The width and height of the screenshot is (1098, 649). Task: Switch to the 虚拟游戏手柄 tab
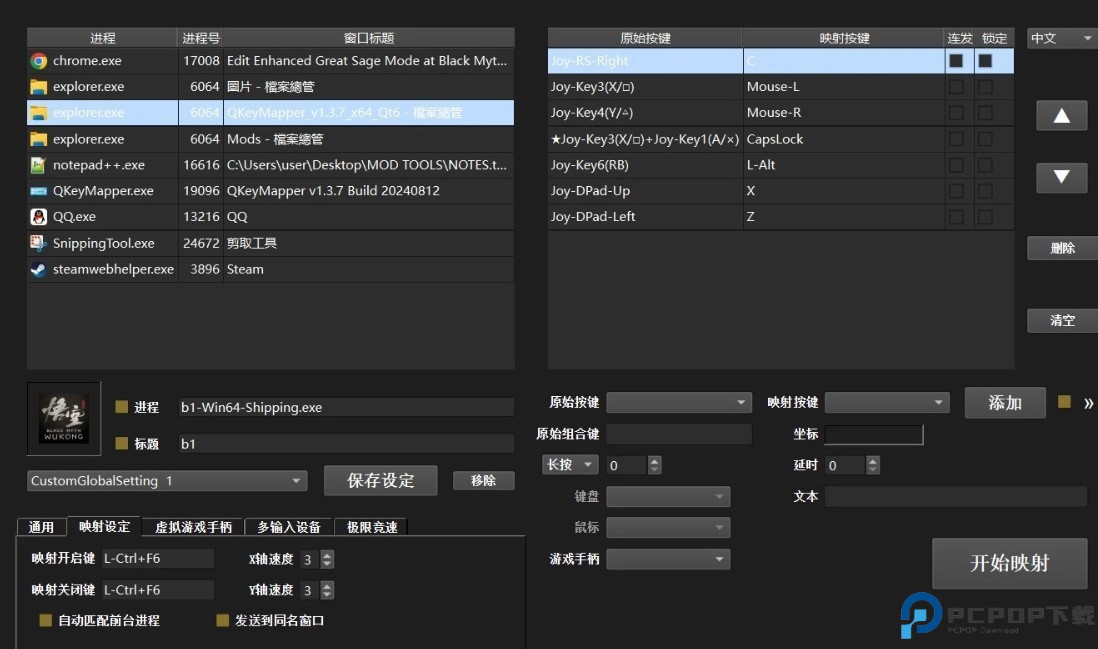[193, 527]
